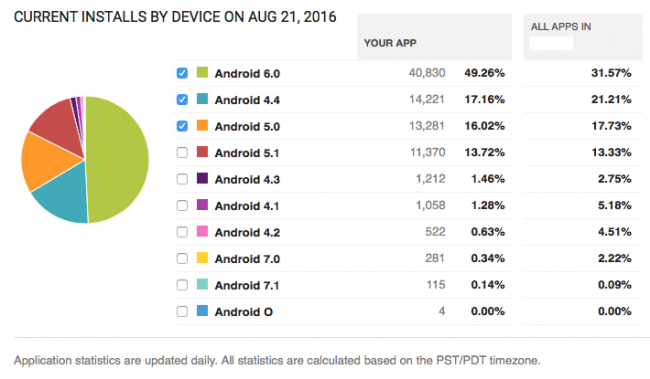
Task: Click the teal Android 4.4 pie slice
Action: 64,195
